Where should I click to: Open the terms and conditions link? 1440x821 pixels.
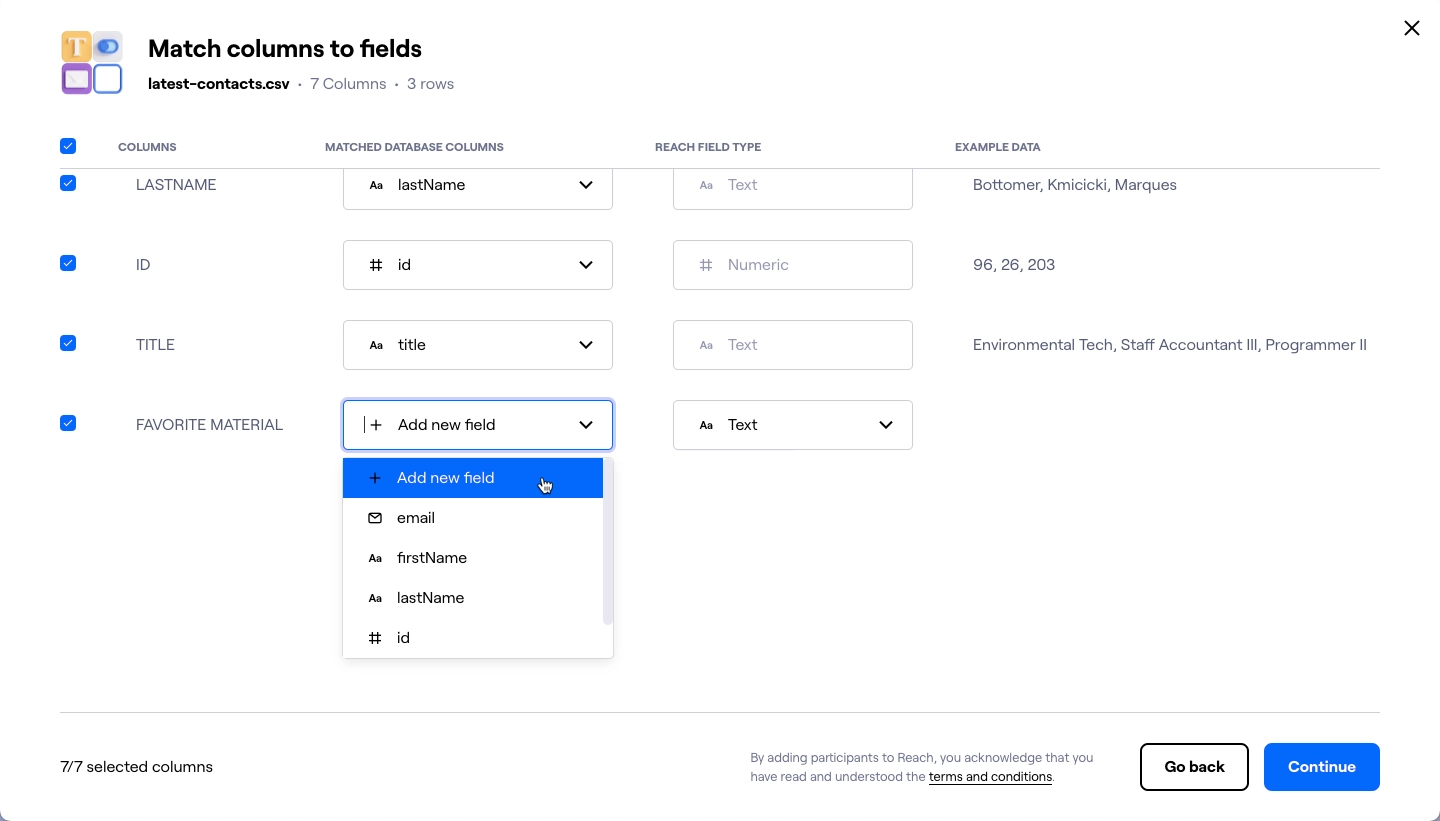(x=990, y=777)
